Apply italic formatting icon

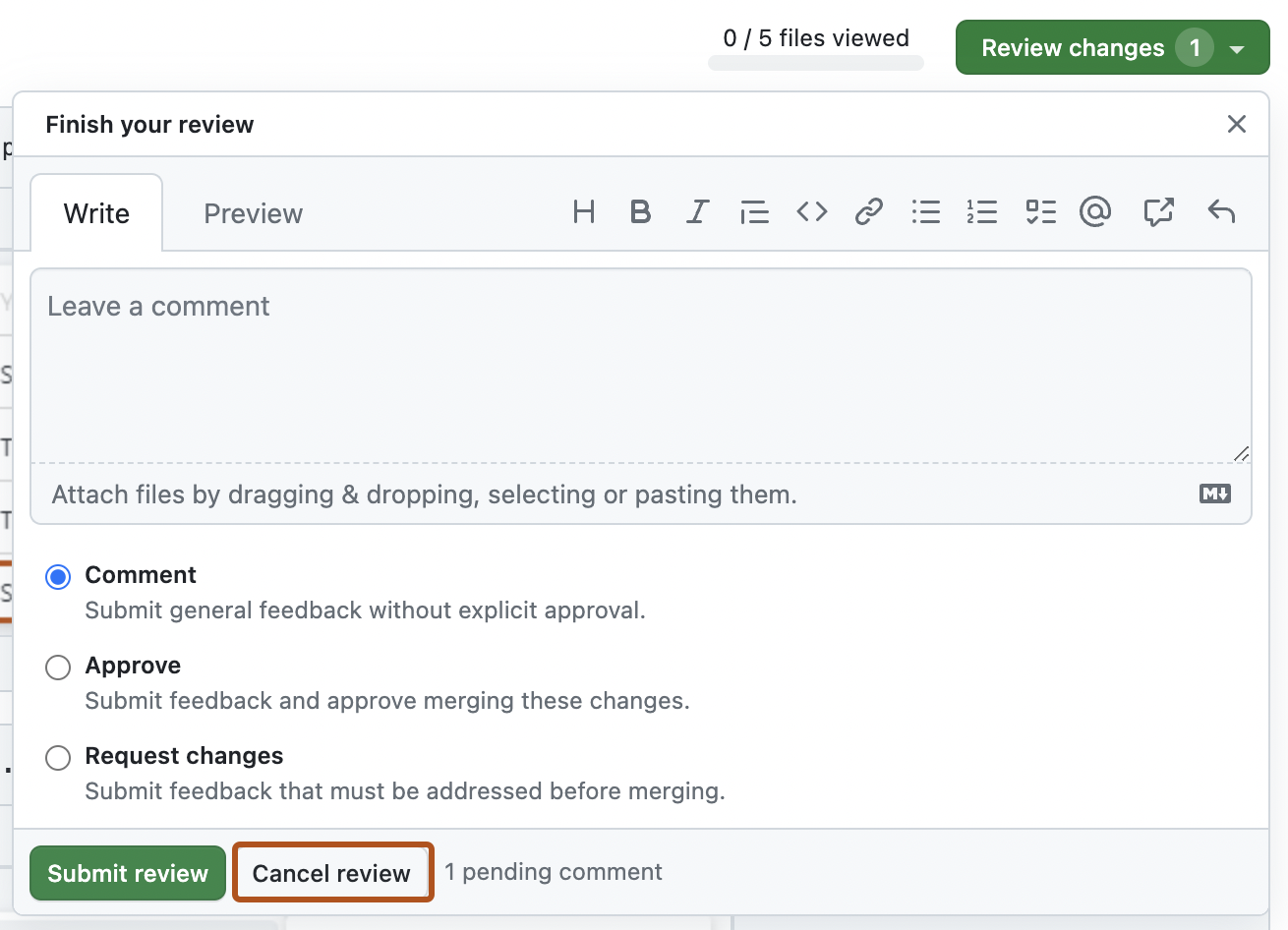697,211
